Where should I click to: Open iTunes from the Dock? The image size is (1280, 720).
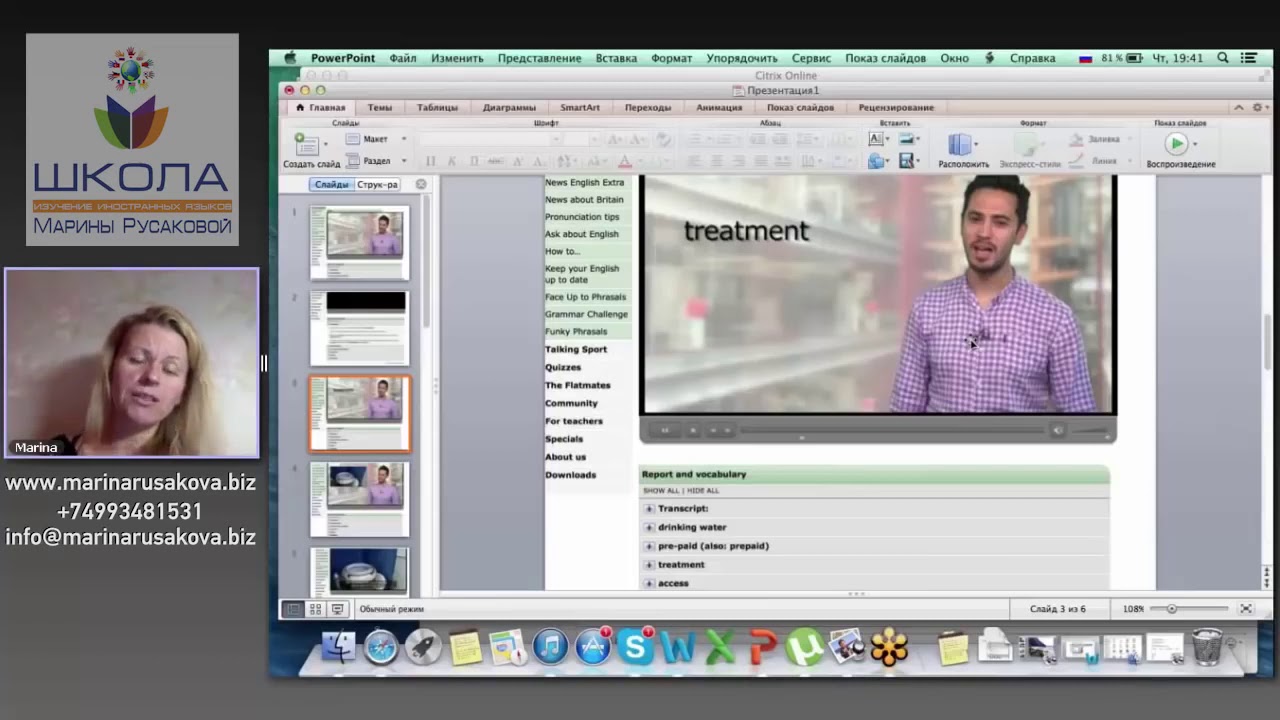pyautogui.click(x=550, y=648)
